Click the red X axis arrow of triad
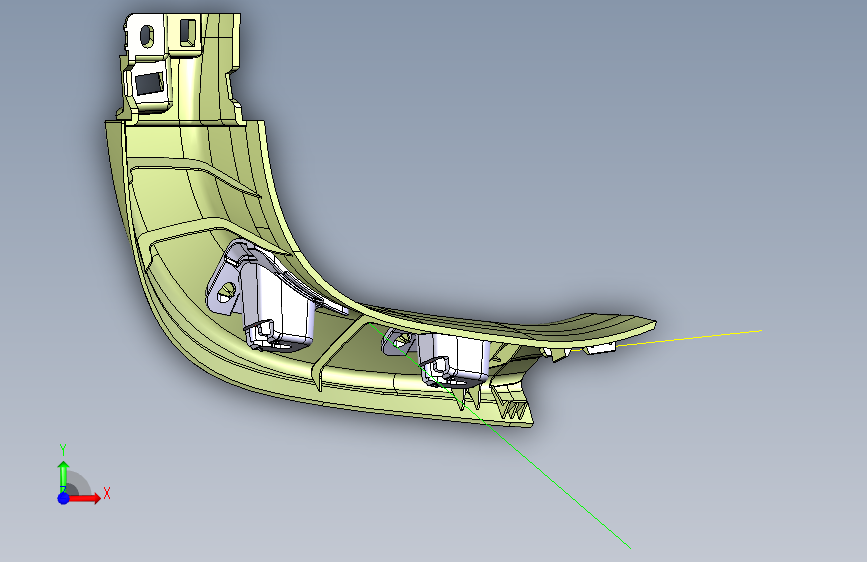Image resolution: width=867 pixels, height=562 pixels. point(84,498)
